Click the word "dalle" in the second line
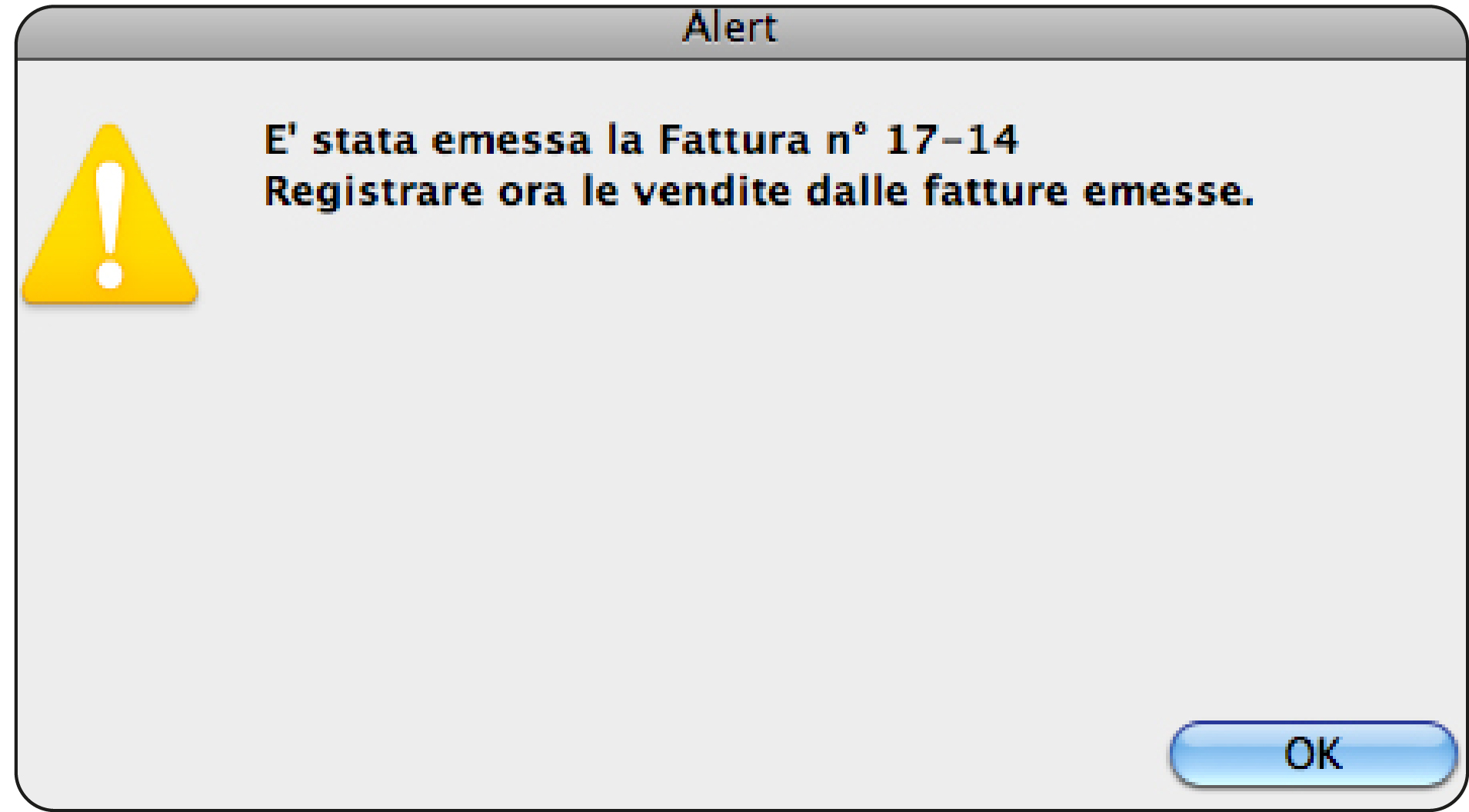This screenshot has height=812, width=1469. pyautogui.click(x=857, y=191)
